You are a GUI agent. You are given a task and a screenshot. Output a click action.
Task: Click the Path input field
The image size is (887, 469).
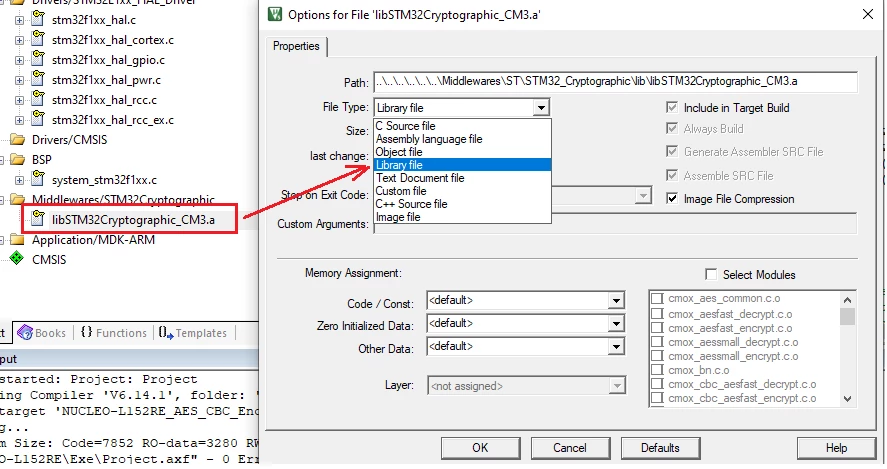point(615,81)
